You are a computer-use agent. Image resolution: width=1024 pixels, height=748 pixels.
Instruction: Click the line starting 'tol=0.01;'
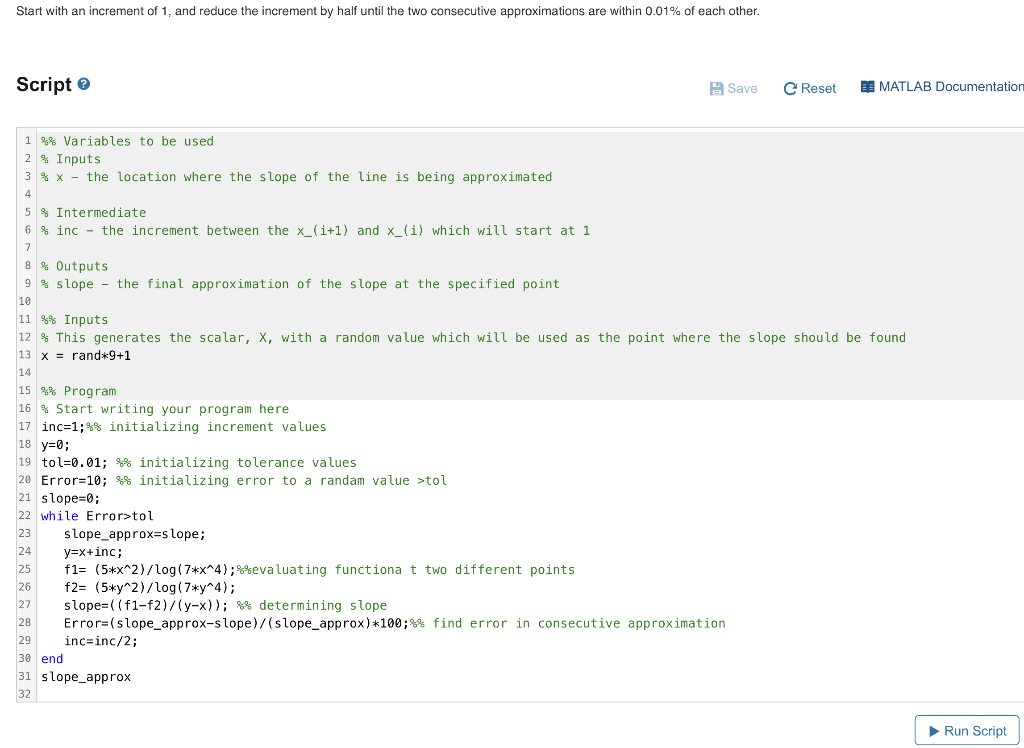(199, 463)
